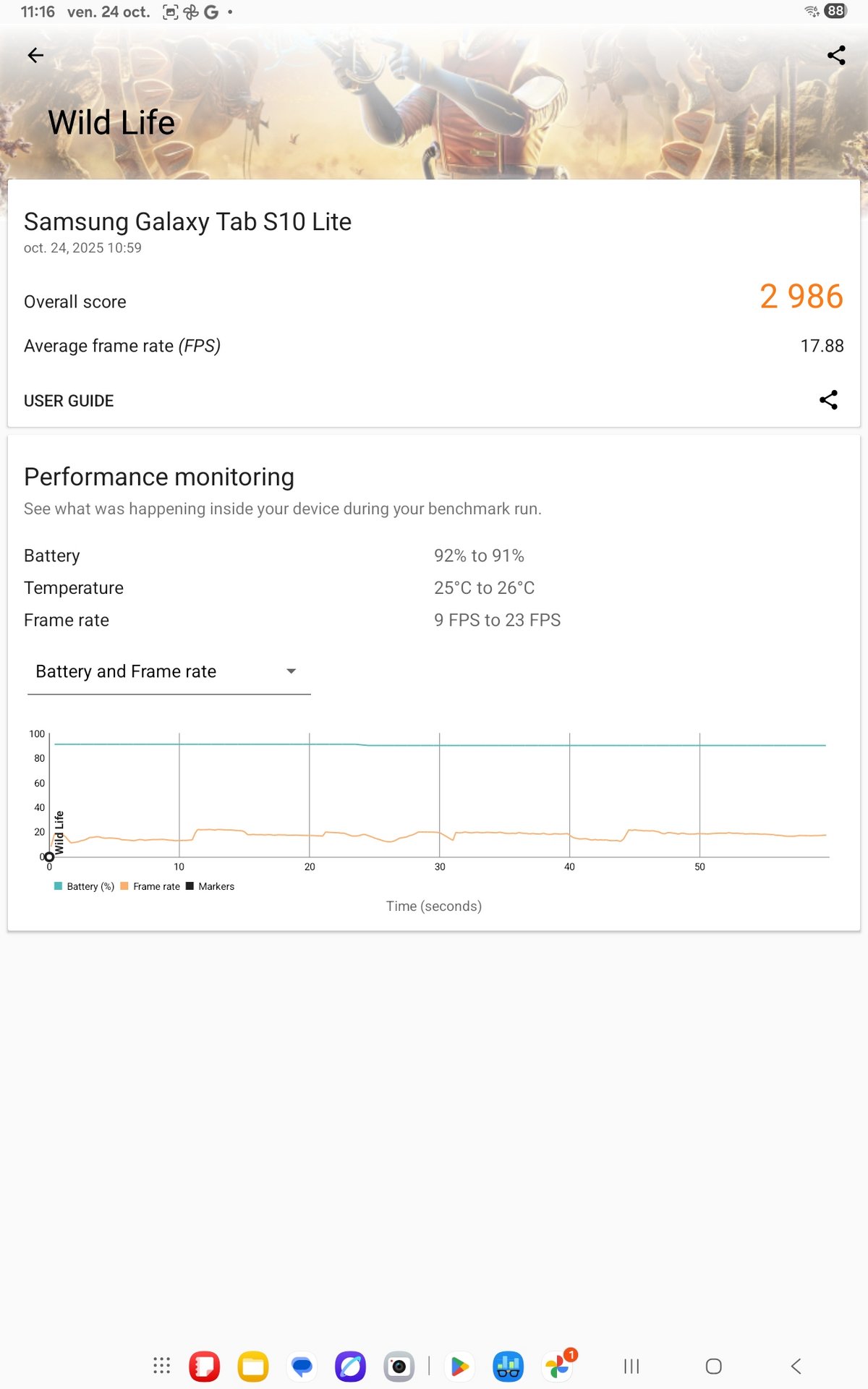Open the USER GUIDE link
Viewport: 868px width, 1389px height.
(69, 401)
